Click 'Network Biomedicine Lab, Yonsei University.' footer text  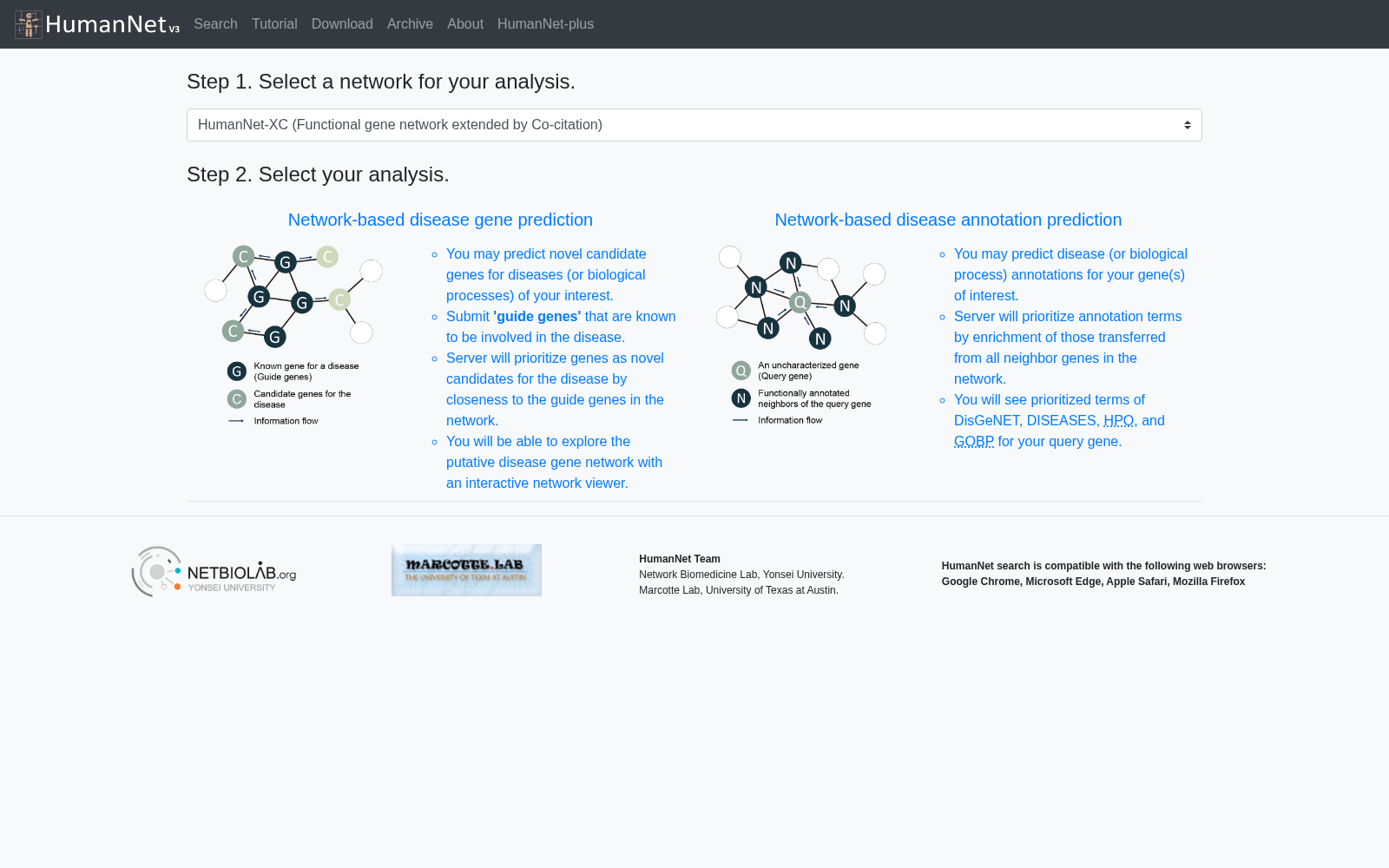(741, 575)
